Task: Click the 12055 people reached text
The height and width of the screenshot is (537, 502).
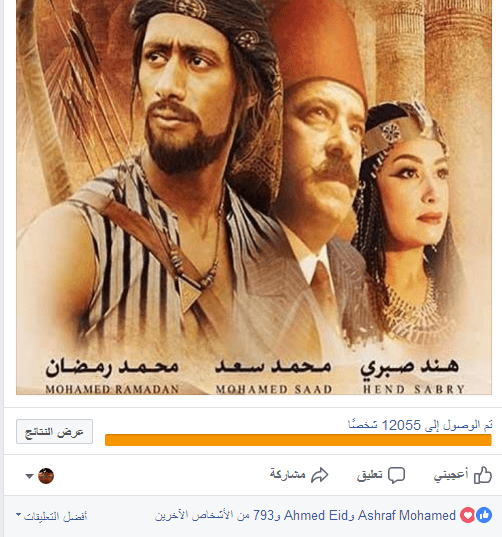Action: 421,425
